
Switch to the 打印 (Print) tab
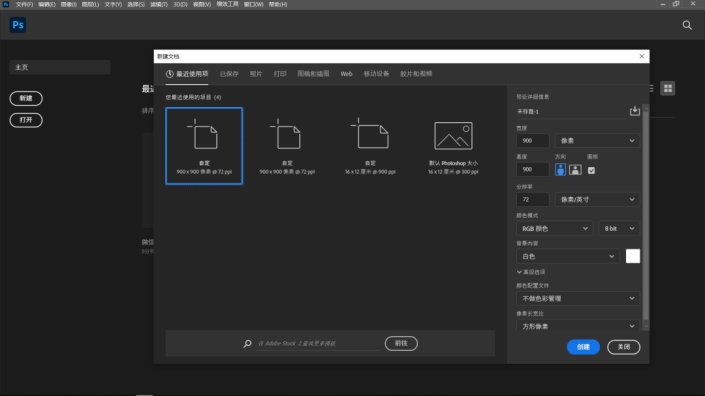[x=280, y=74]
